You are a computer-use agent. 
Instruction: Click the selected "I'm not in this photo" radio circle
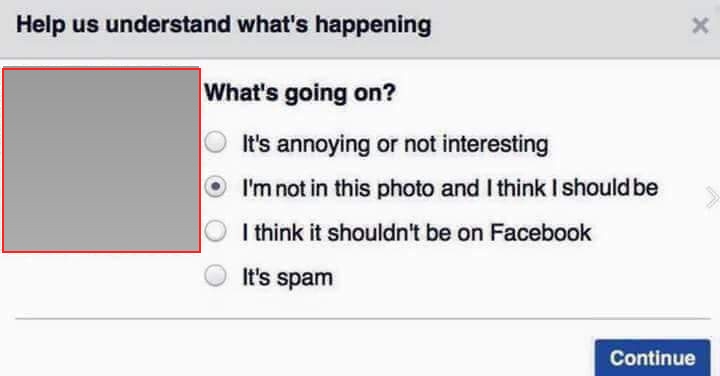[x=215, y=187]
